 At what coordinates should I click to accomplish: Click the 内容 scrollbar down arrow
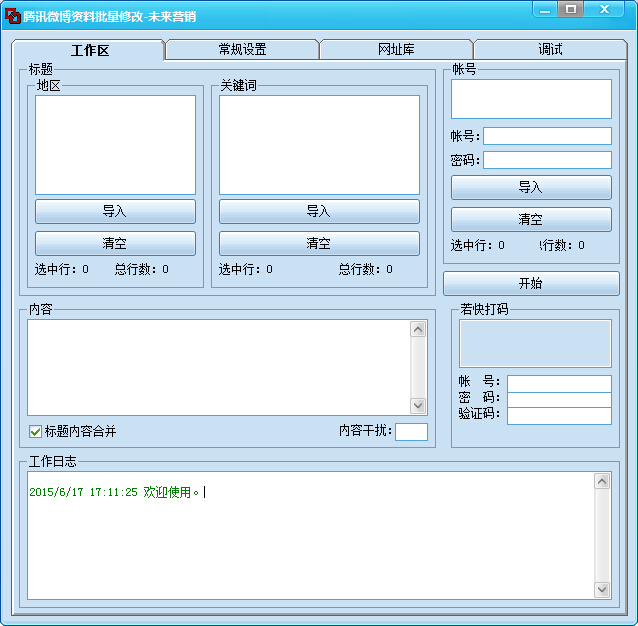click(418, 406)
